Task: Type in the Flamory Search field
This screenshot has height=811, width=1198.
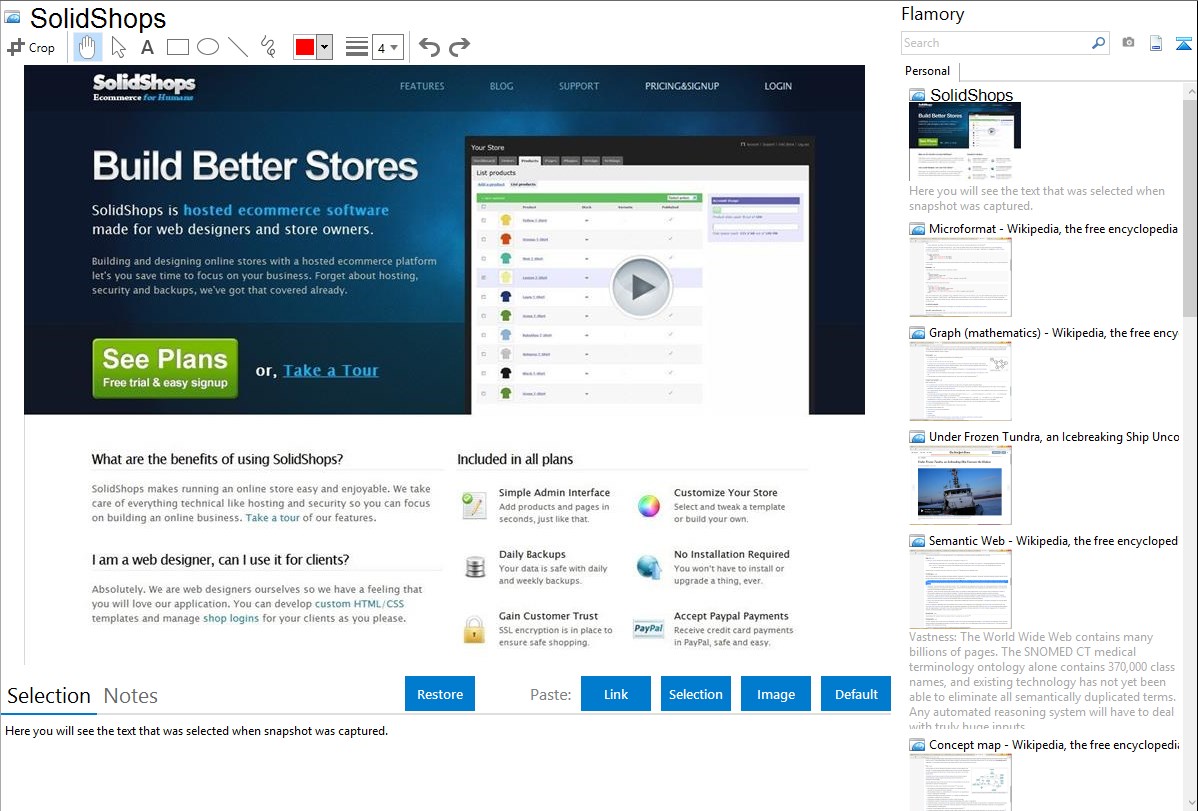Action: [x=996, y=43]
